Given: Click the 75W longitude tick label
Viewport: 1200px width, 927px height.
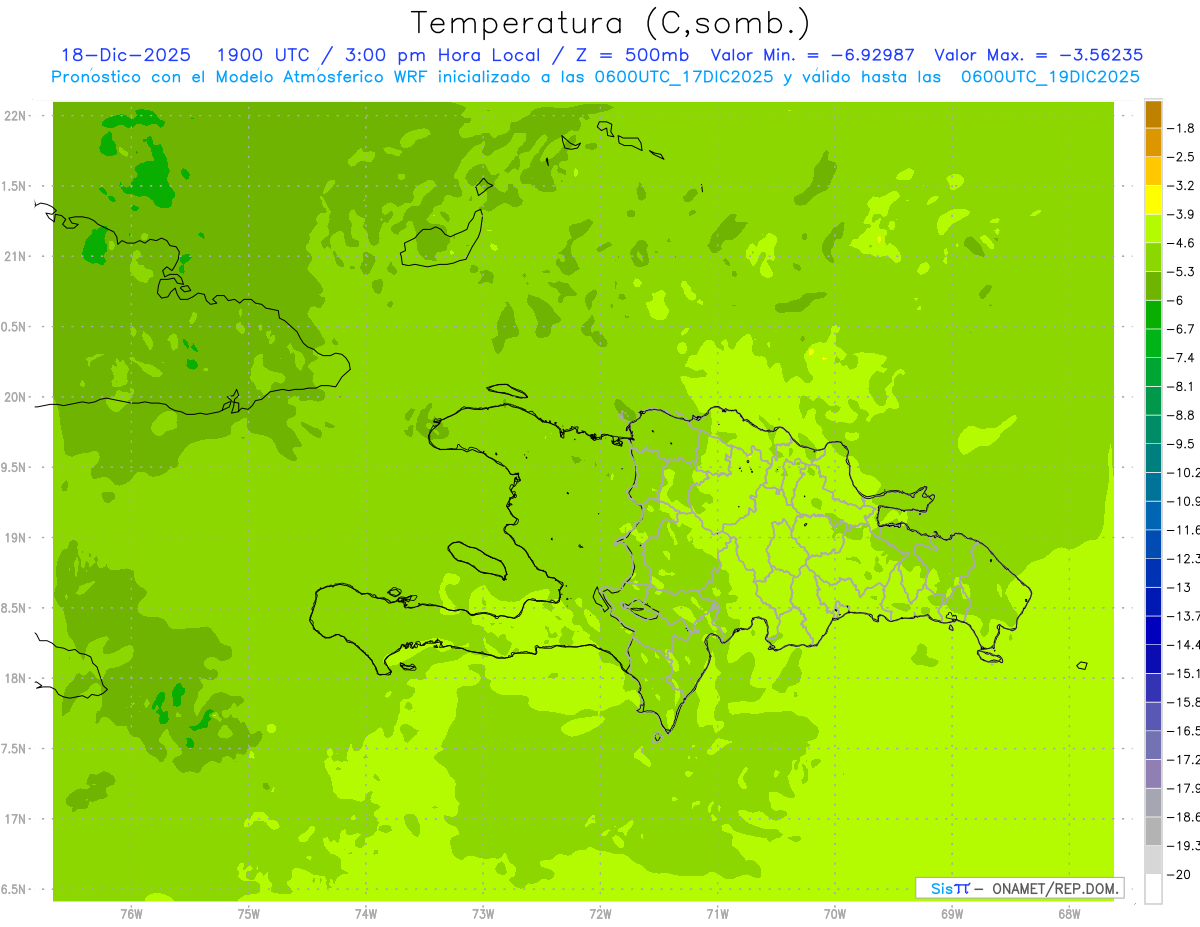Looking at the screenshot, I should pyautogui.click(x=248, y=913).
